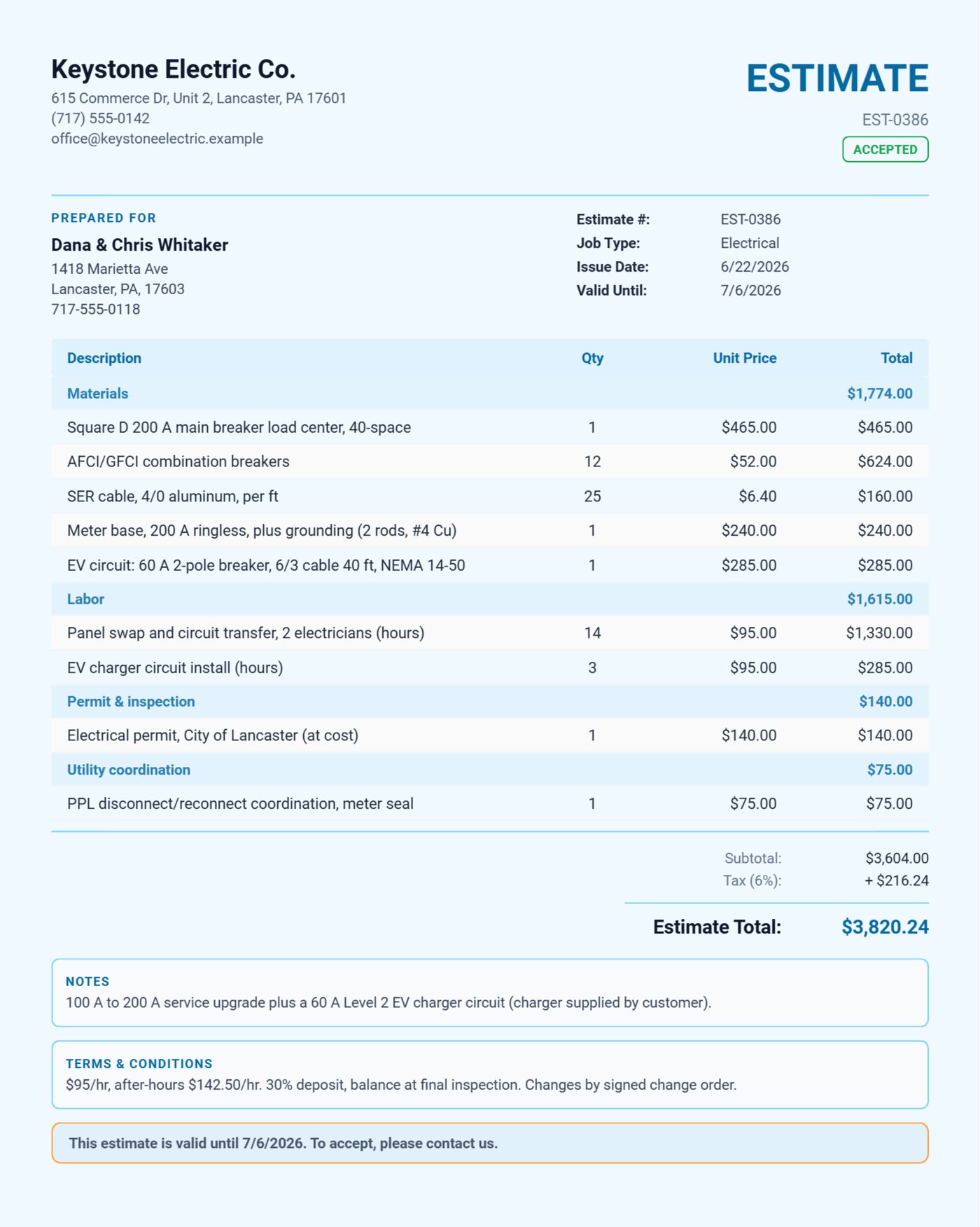The image size is (980, 1227).
Task: Select the Electrical permit, City of Lancaster item
Action: 213,735
